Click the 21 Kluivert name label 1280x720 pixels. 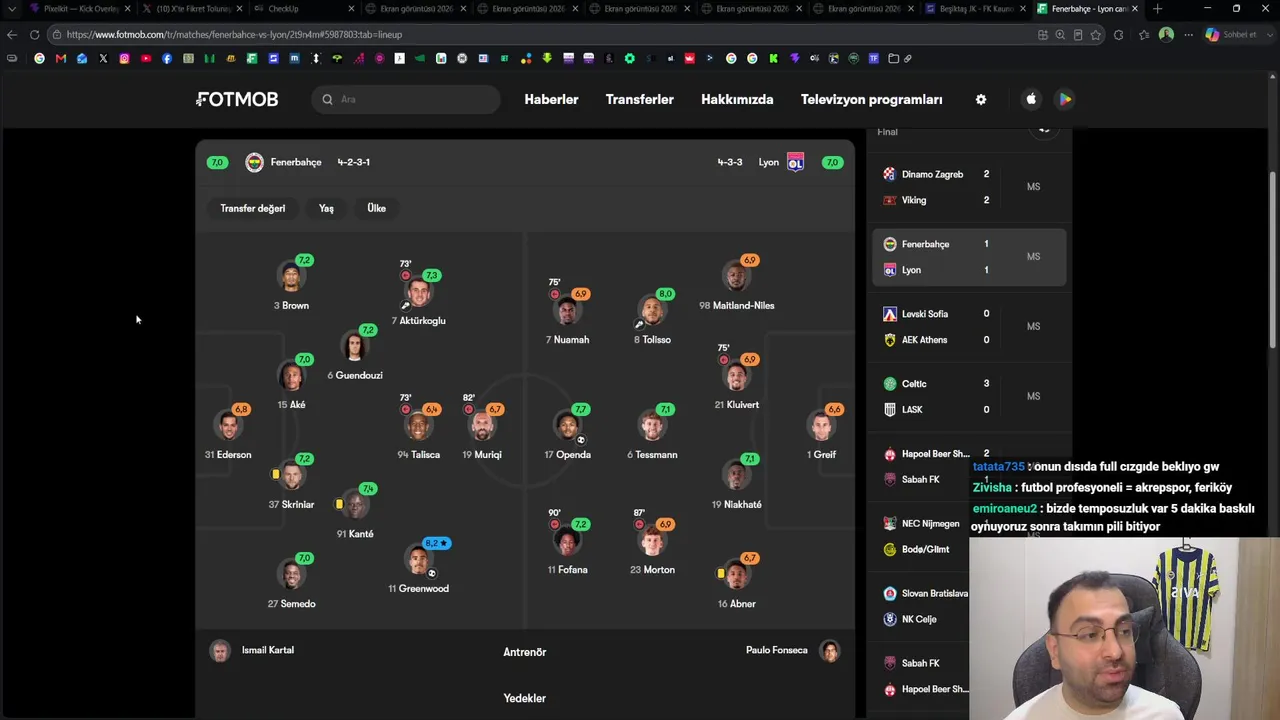(x=736, y=405)
